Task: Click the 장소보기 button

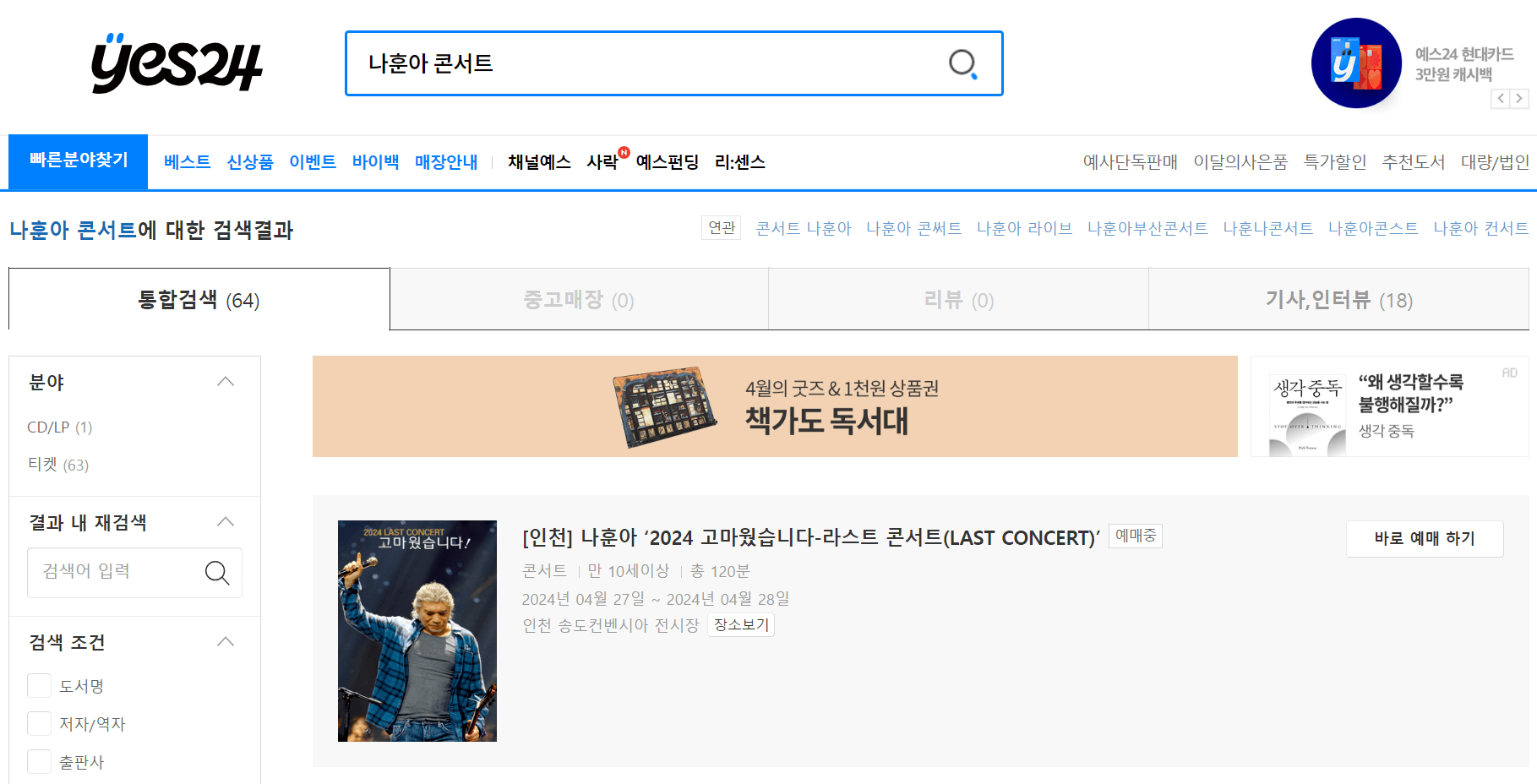Action: coord(741,625)
